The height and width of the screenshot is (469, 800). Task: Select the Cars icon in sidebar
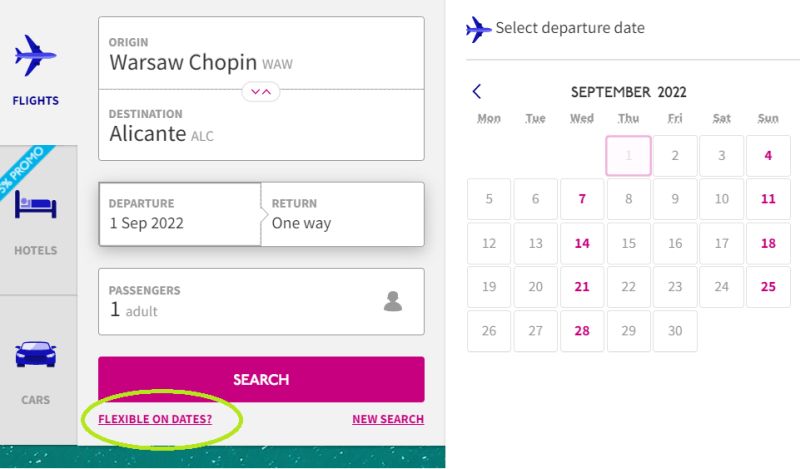coord(35,354)
